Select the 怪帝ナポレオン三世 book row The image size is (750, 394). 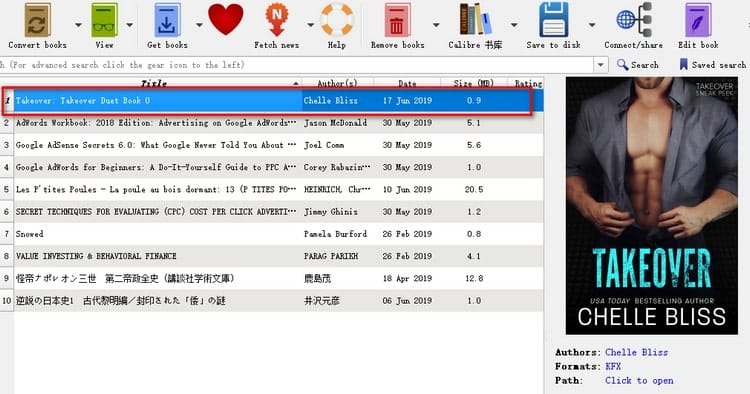coord(278,278)
